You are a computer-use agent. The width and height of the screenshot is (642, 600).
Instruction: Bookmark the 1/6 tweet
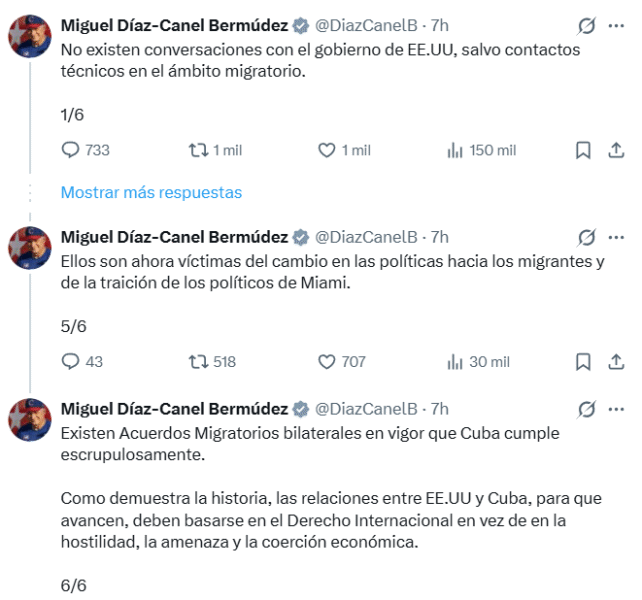point(583,150)
